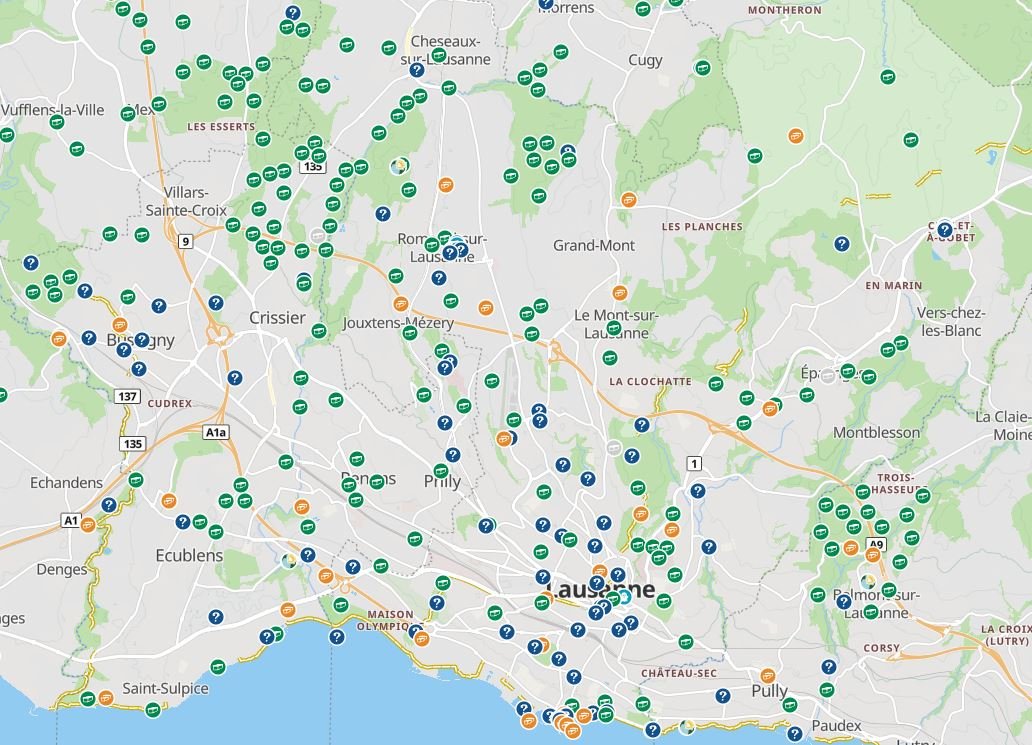Click blue question marker below Echandens label
Image resolution: width=1032 pixels, height=745 pixels.
109,505
